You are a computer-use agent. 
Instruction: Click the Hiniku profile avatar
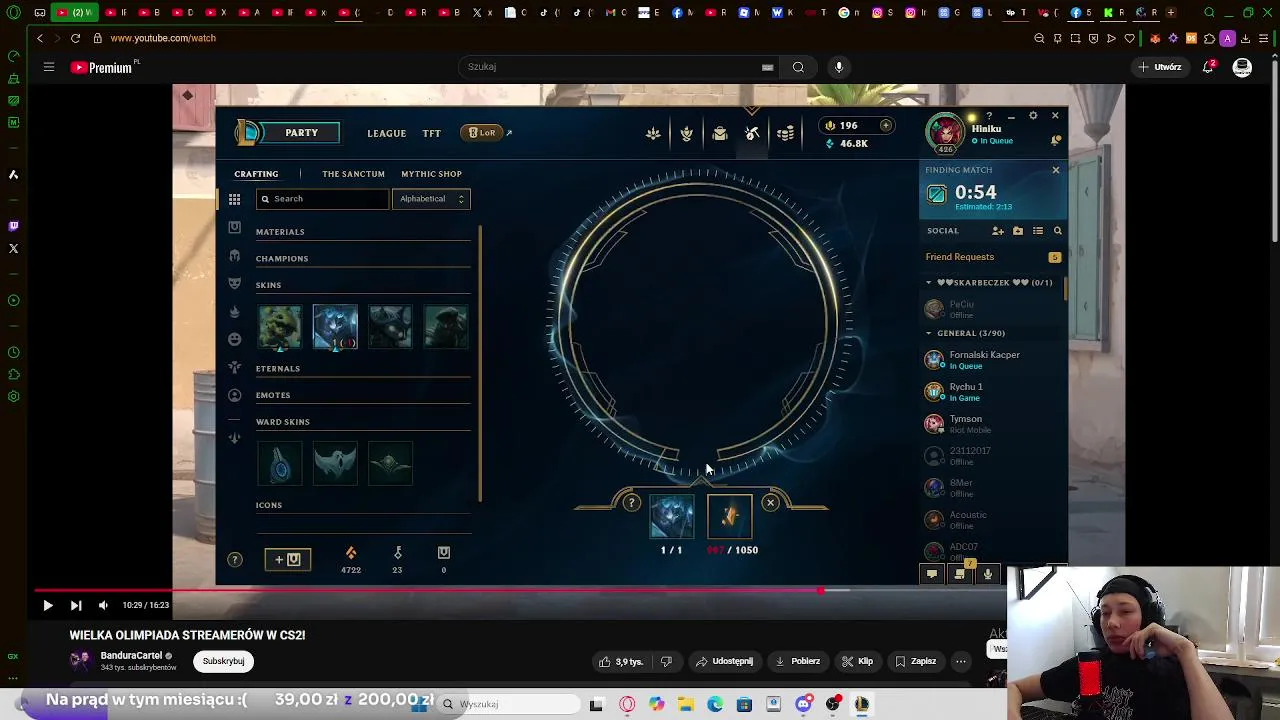(x=945, y=134)
